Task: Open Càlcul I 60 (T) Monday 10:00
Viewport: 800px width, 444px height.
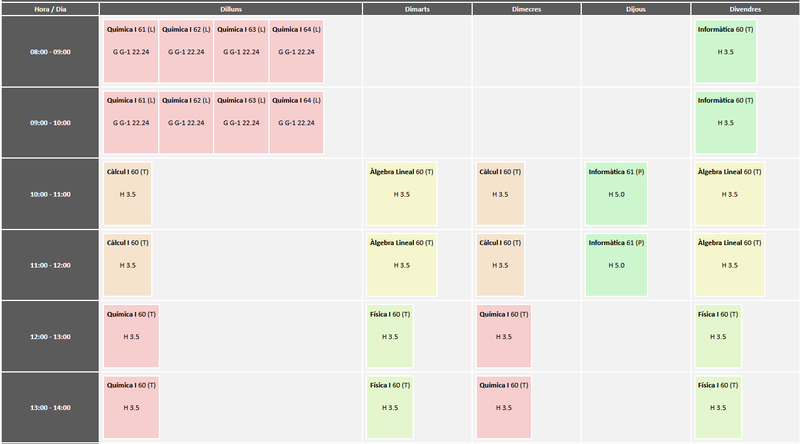Action: tap(128, 193)
